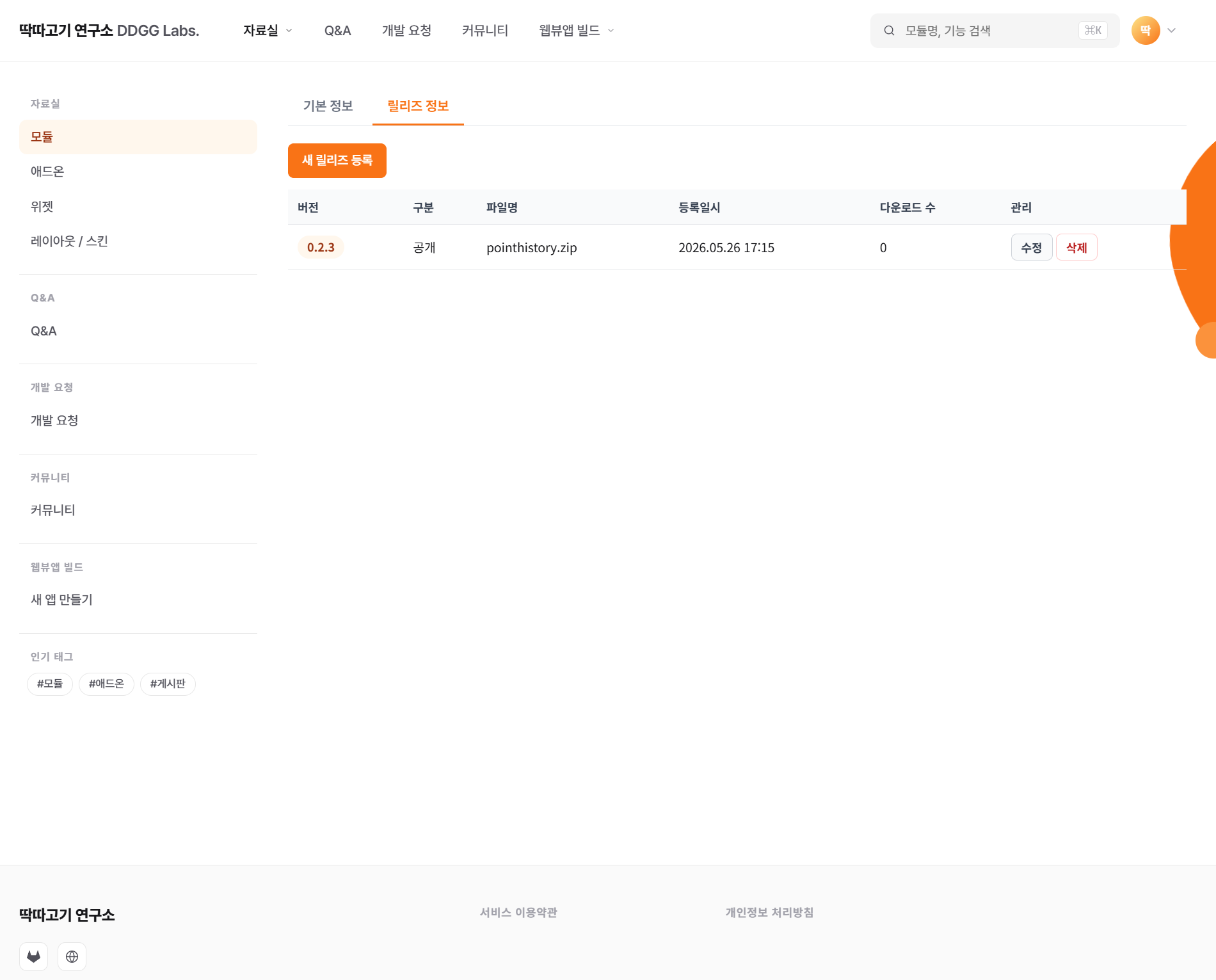
Task: Open Q&A in the top navigation
Action: tap(338, 31)
